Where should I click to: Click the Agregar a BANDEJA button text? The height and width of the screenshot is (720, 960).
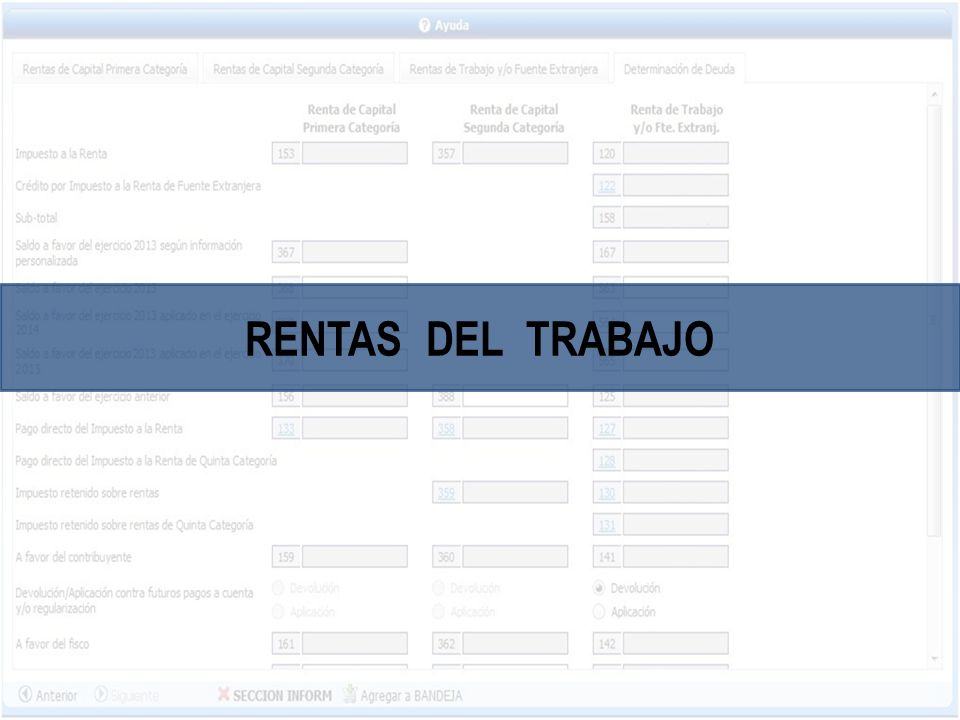tap(411, 696)
